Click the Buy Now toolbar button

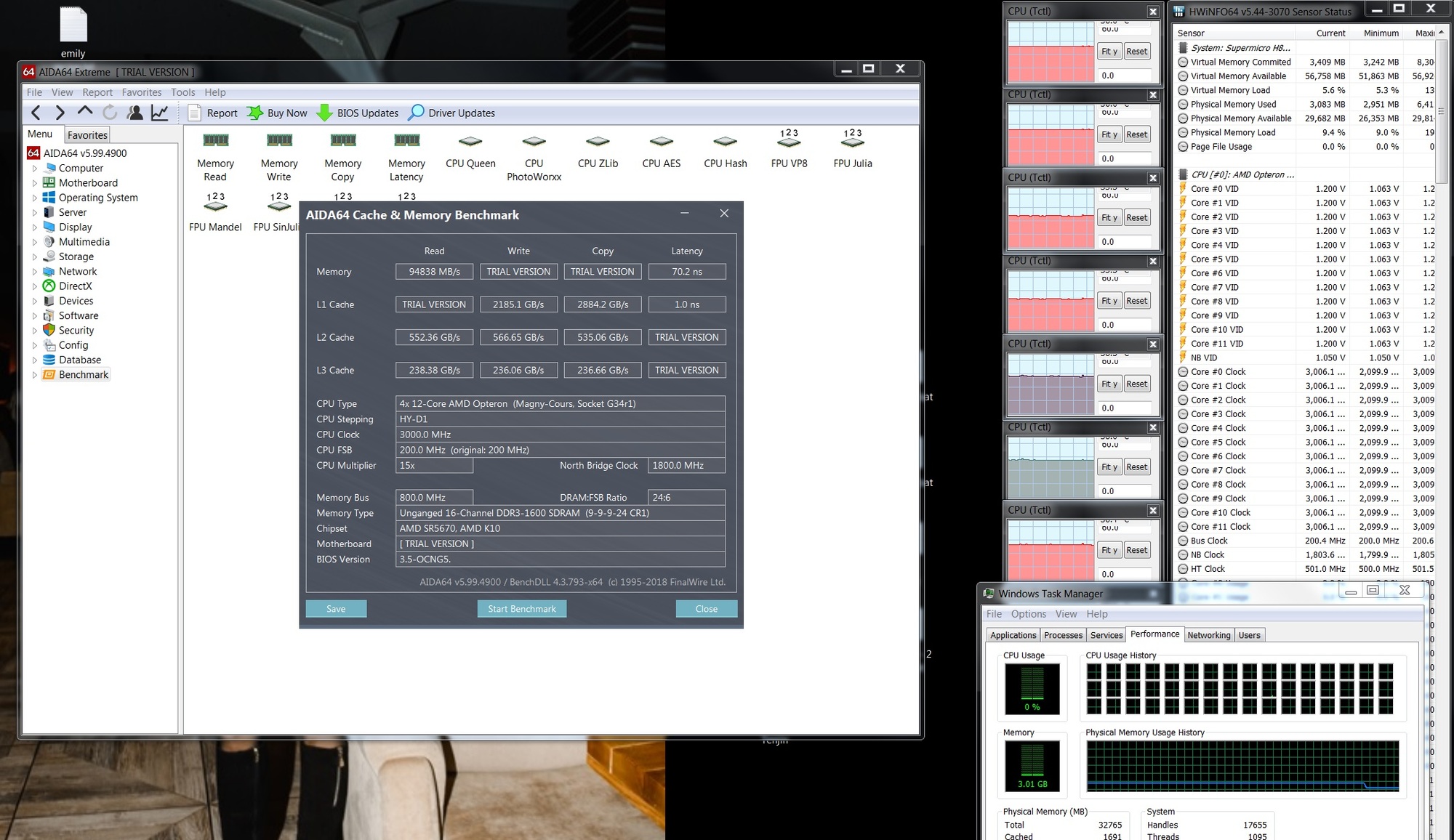277,113
